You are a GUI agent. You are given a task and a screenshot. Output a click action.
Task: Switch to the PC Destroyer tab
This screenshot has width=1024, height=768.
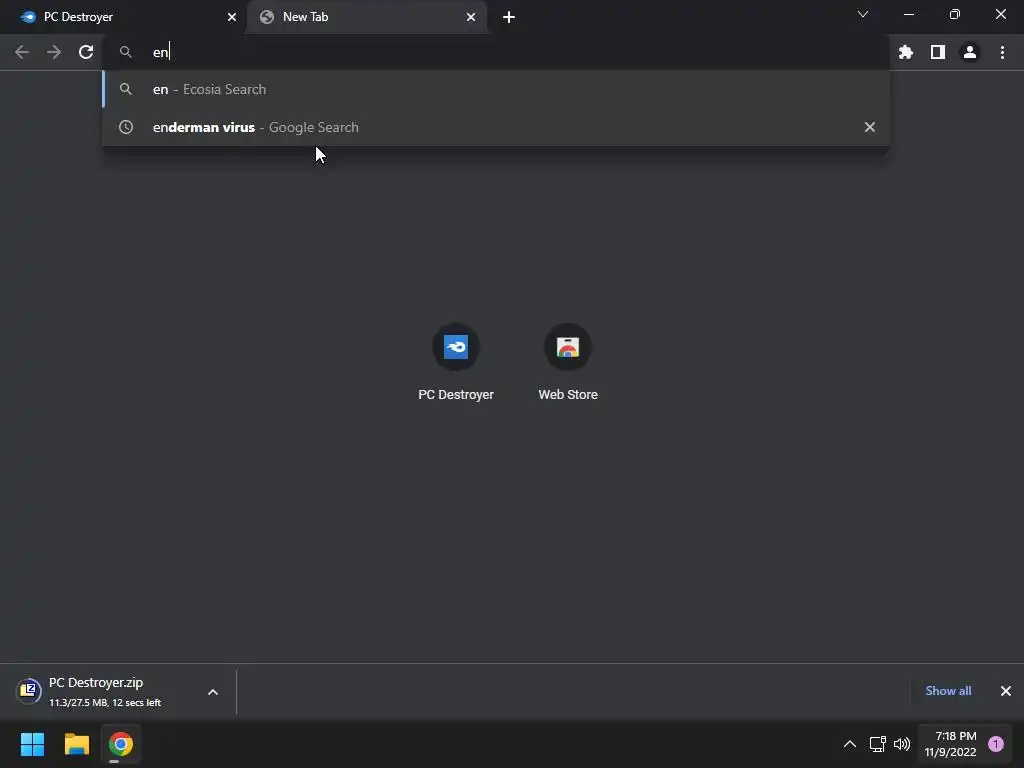click(124, 17)
